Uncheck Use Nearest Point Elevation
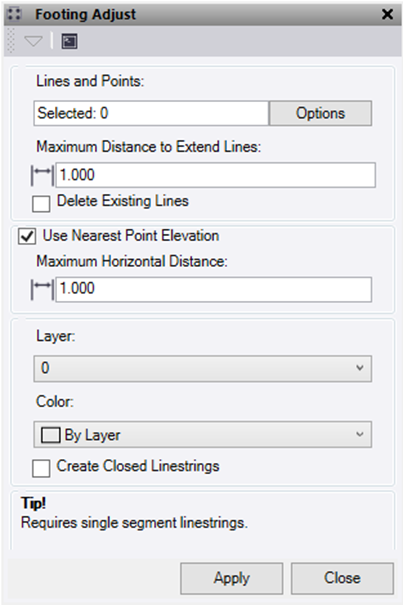The height and width of the screenshot is (605, 403). (x=27, y=236)
